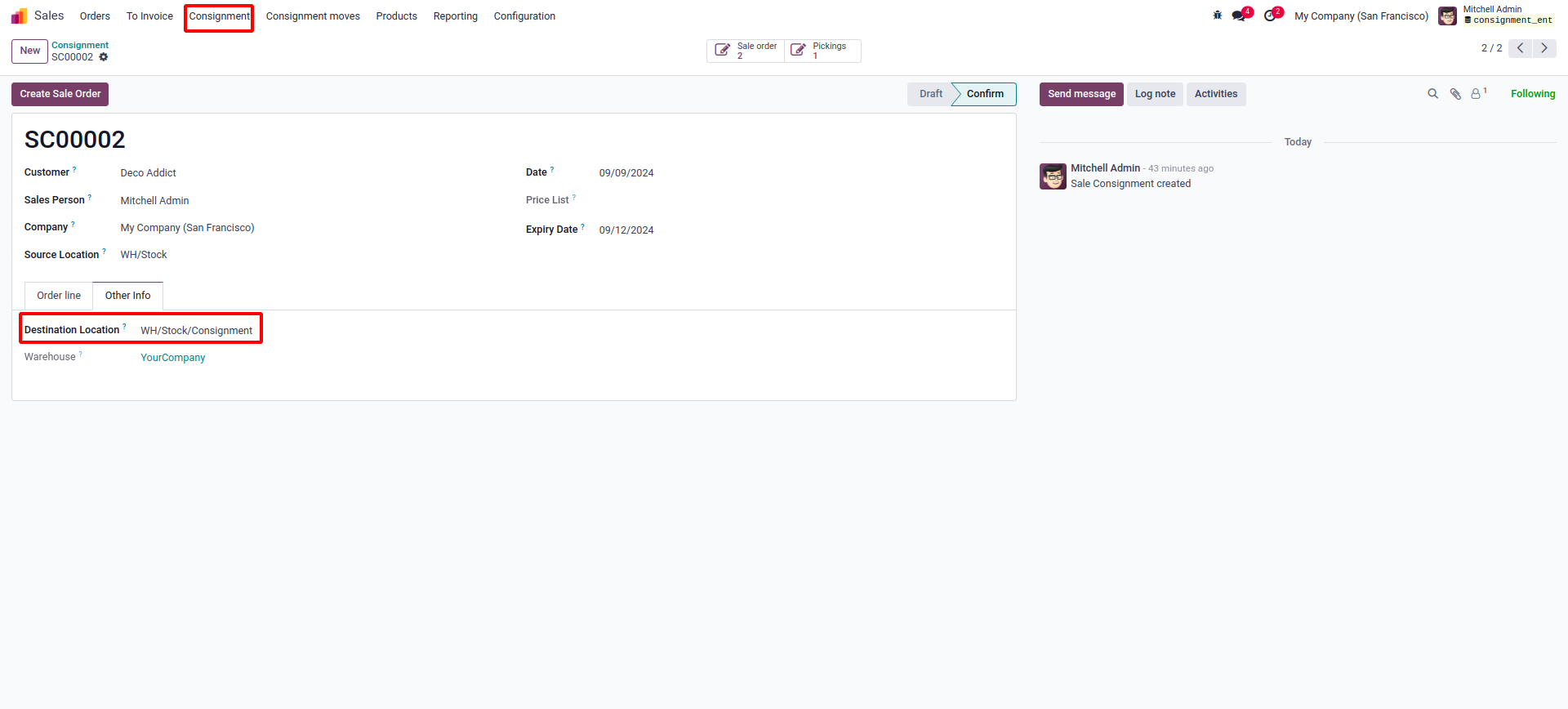This screenshot has width=1568, height=709.
Task: Open the conversations message icon
Action: (1240, 16)
